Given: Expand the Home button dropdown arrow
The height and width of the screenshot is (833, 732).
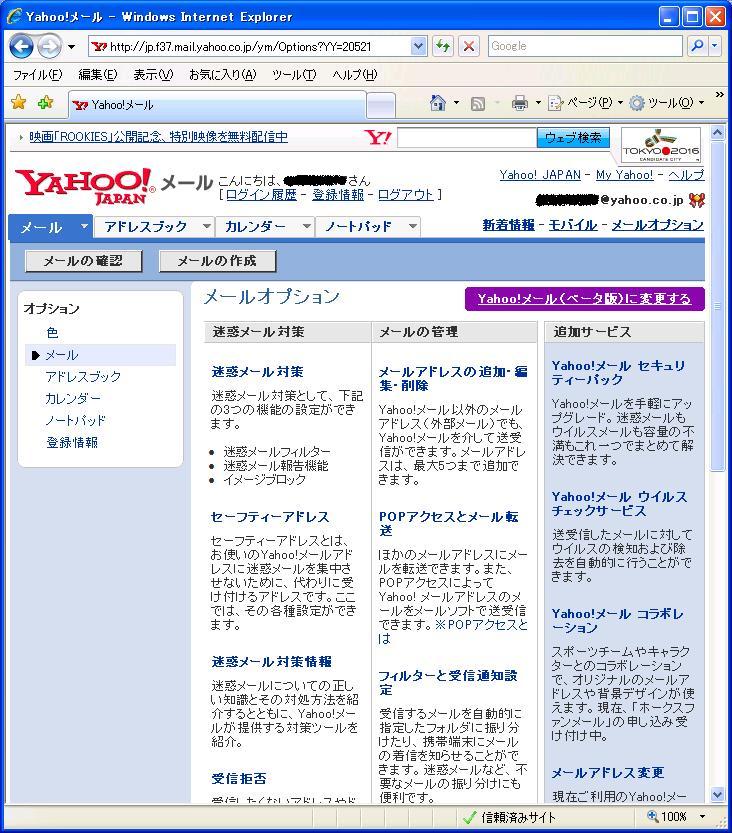Looking at the screenshot, I should click(x=456, y=103).
